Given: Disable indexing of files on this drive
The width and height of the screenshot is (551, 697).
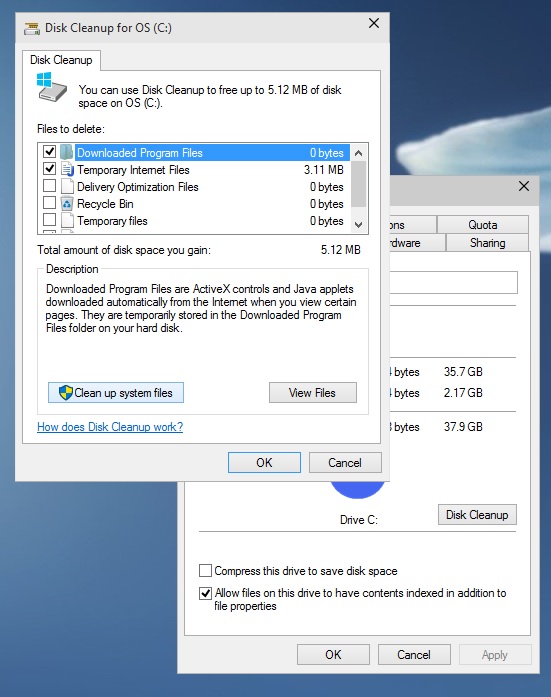Looking at the screenshot, I should point(205,593).
